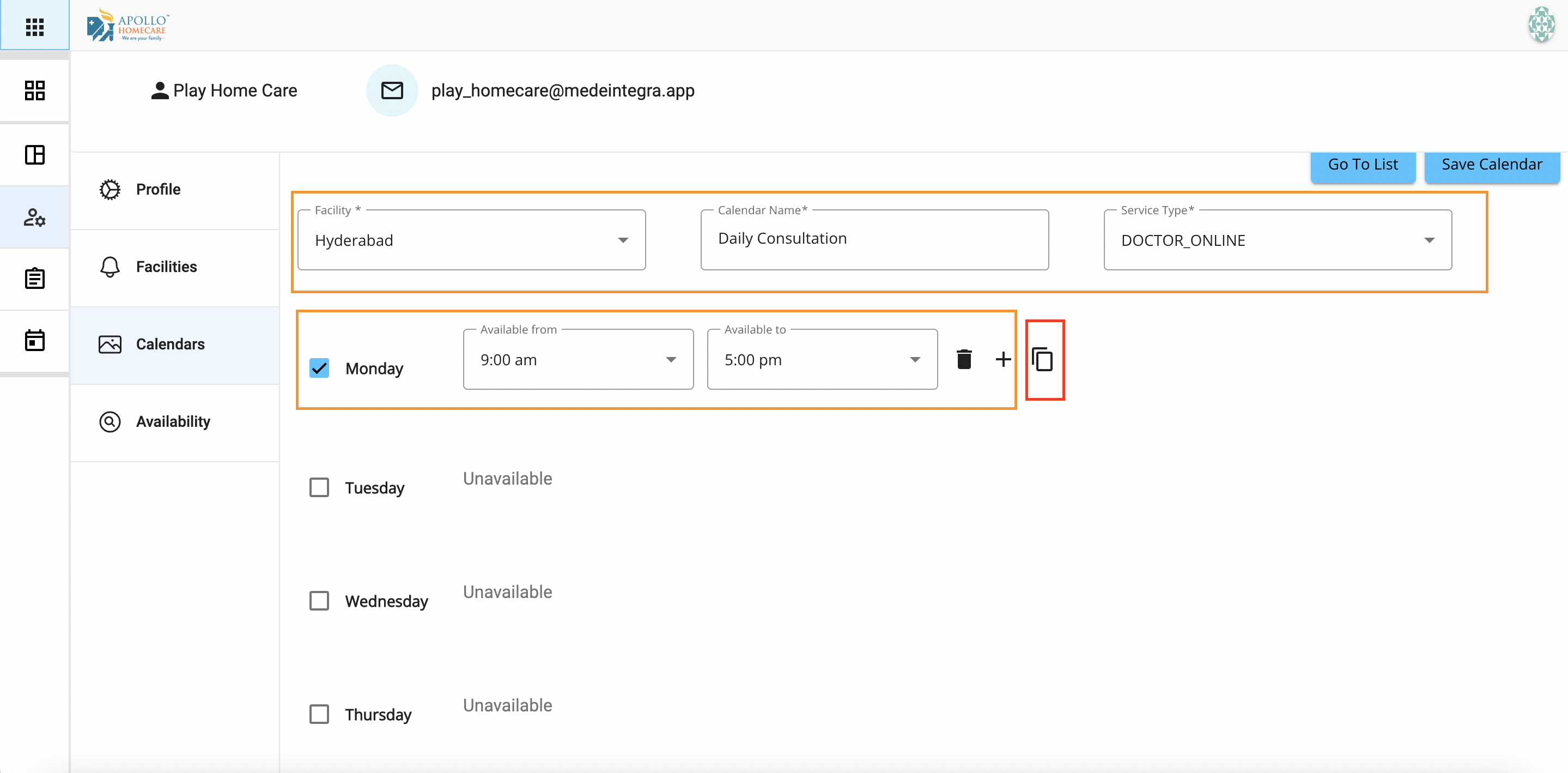Switch to the Profile menu item

(158, 190)
